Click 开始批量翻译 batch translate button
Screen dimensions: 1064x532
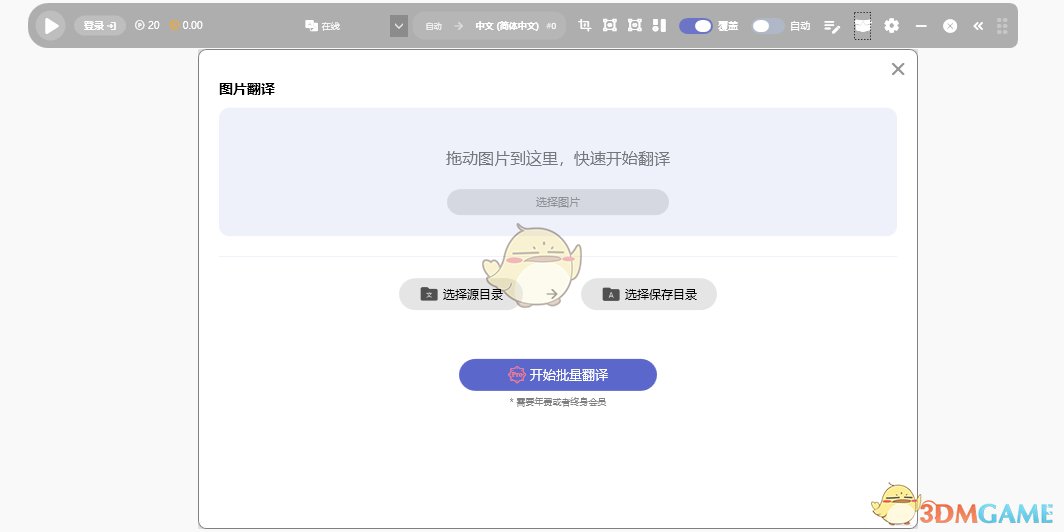coord(558,375)
